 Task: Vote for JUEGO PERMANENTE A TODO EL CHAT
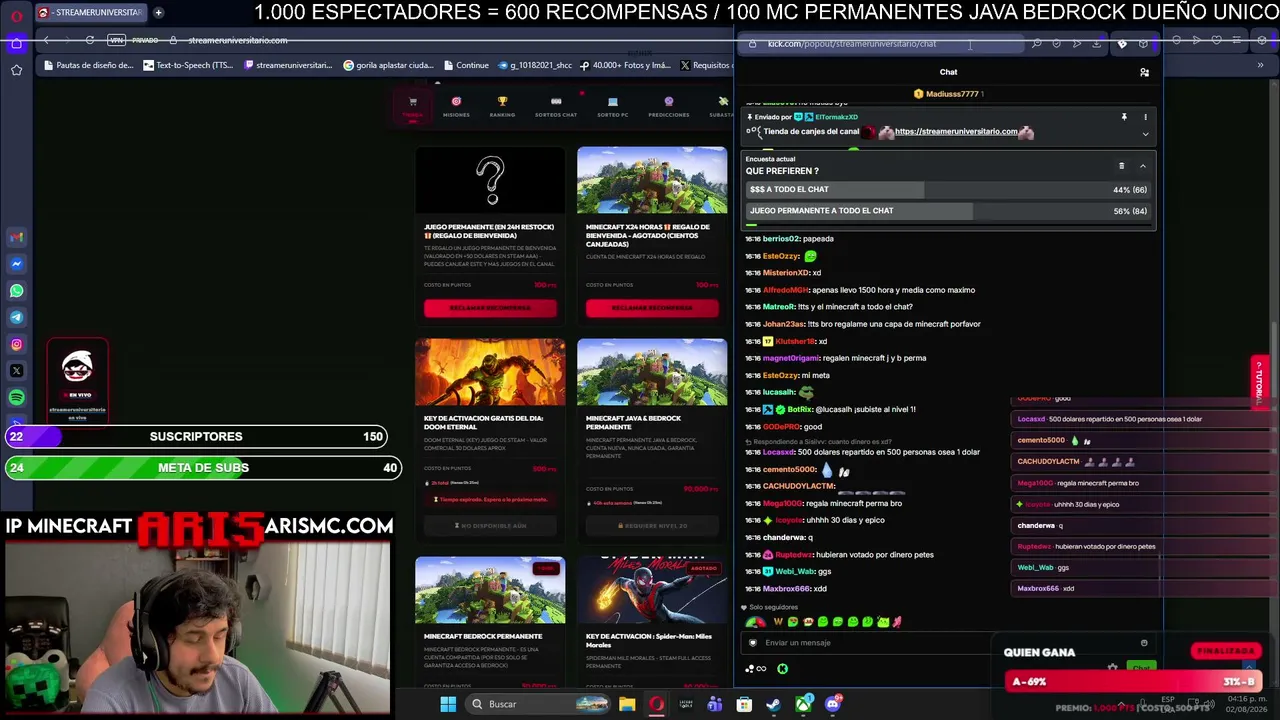946,211
